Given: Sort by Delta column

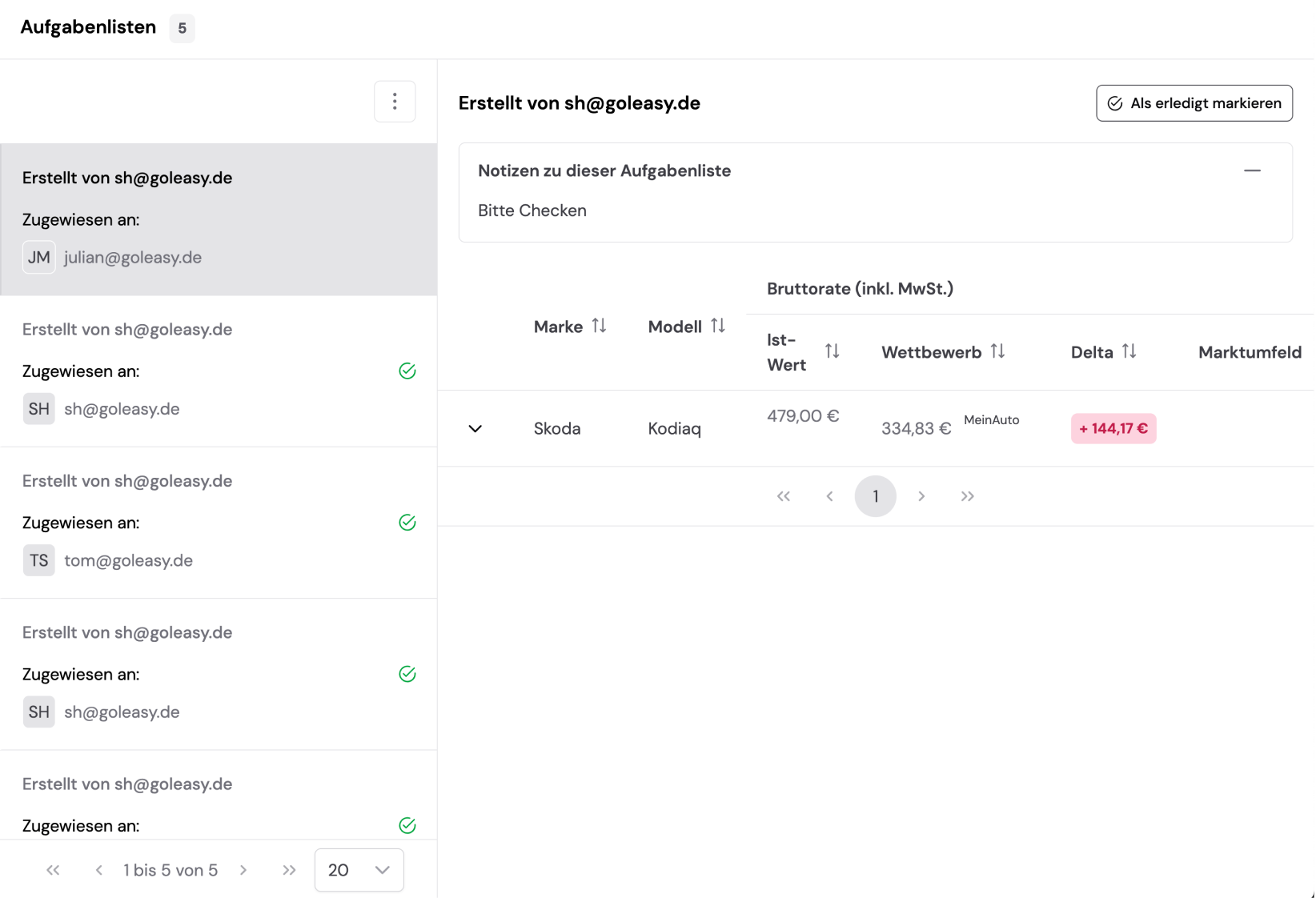Looking at the screenshot, I should (1129, 351).
